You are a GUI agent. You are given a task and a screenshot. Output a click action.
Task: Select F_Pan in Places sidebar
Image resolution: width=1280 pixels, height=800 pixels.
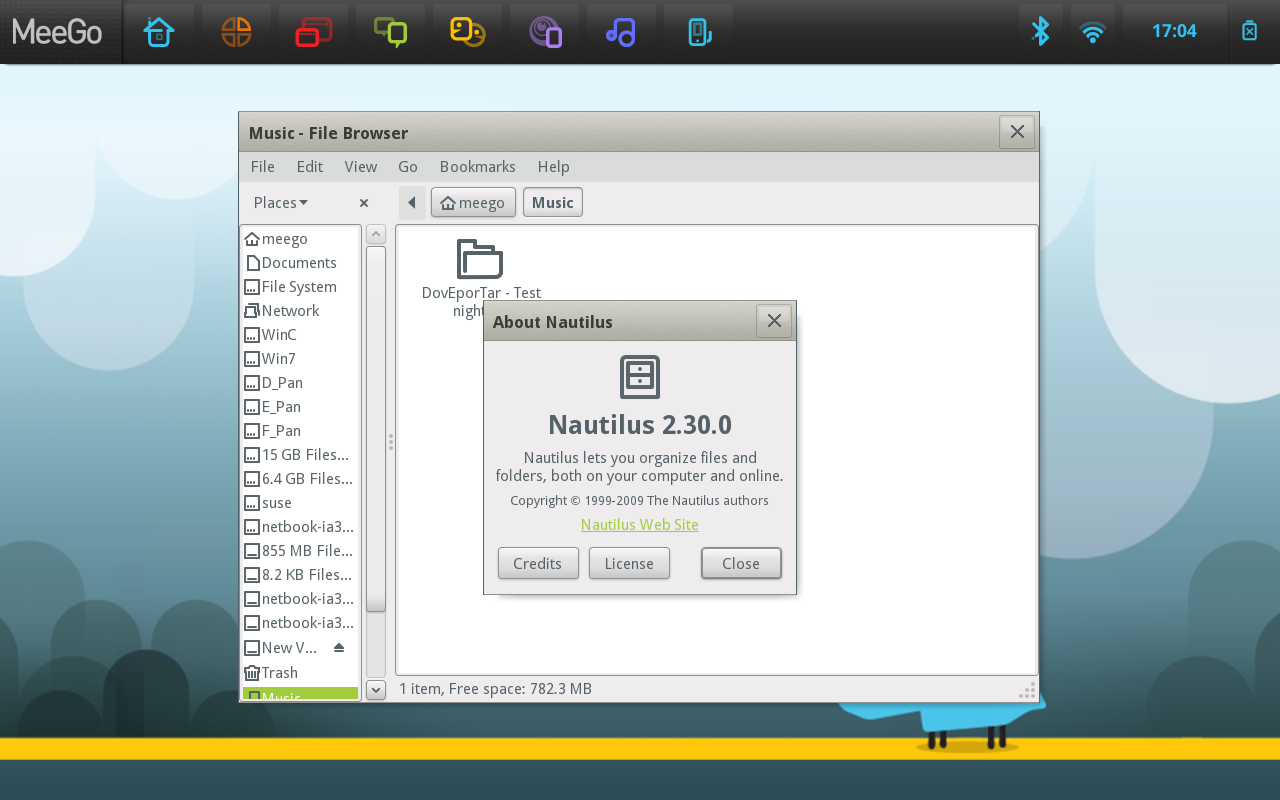tap(300, 431)
